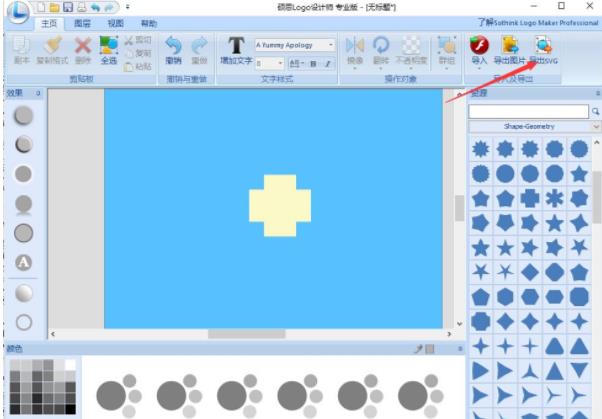Toggle the pin on the color panel

[419, 349]
